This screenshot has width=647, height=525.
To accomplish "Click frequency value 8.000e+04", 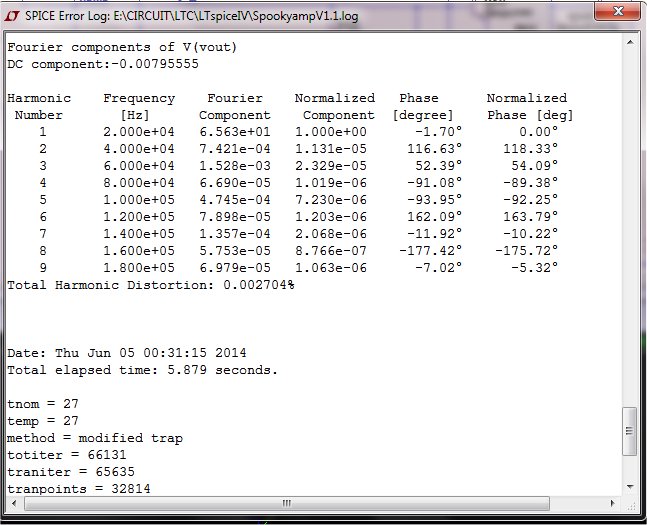I will coord(139,183).
